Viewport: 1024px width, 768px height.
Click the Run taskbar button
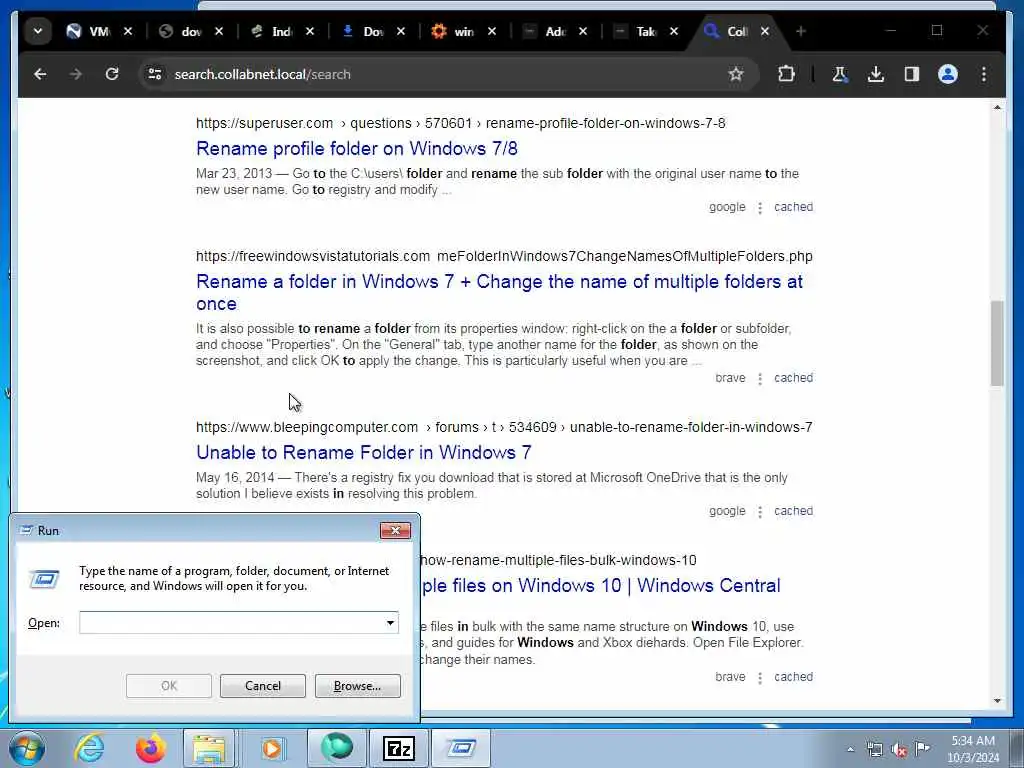(460, 748)
